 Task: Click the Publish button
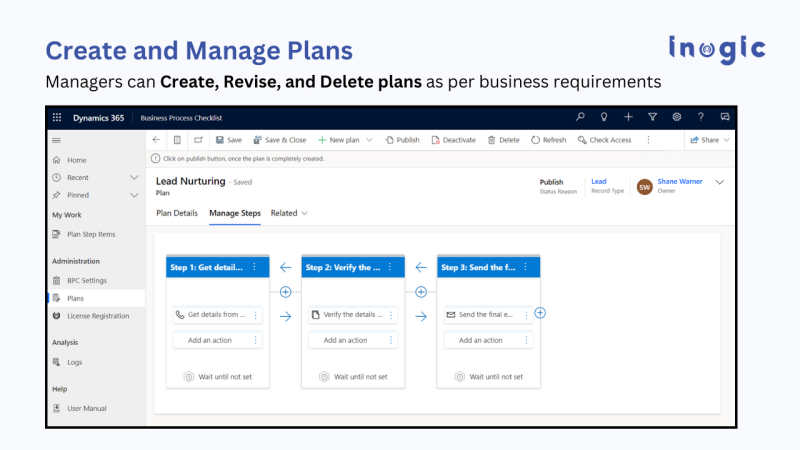pyautogui.click(x=401, y=140)
